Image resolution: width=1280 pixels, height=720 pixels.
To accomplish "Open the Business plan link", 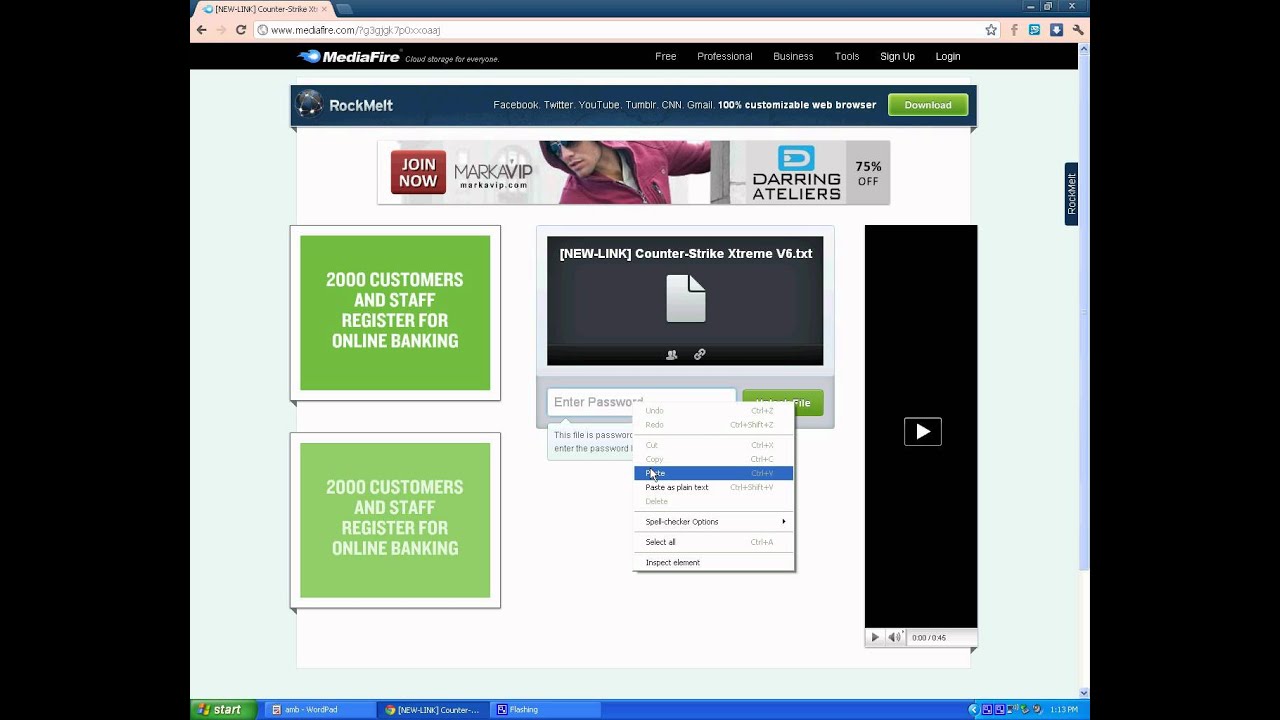I will click(x=793, y=57).
